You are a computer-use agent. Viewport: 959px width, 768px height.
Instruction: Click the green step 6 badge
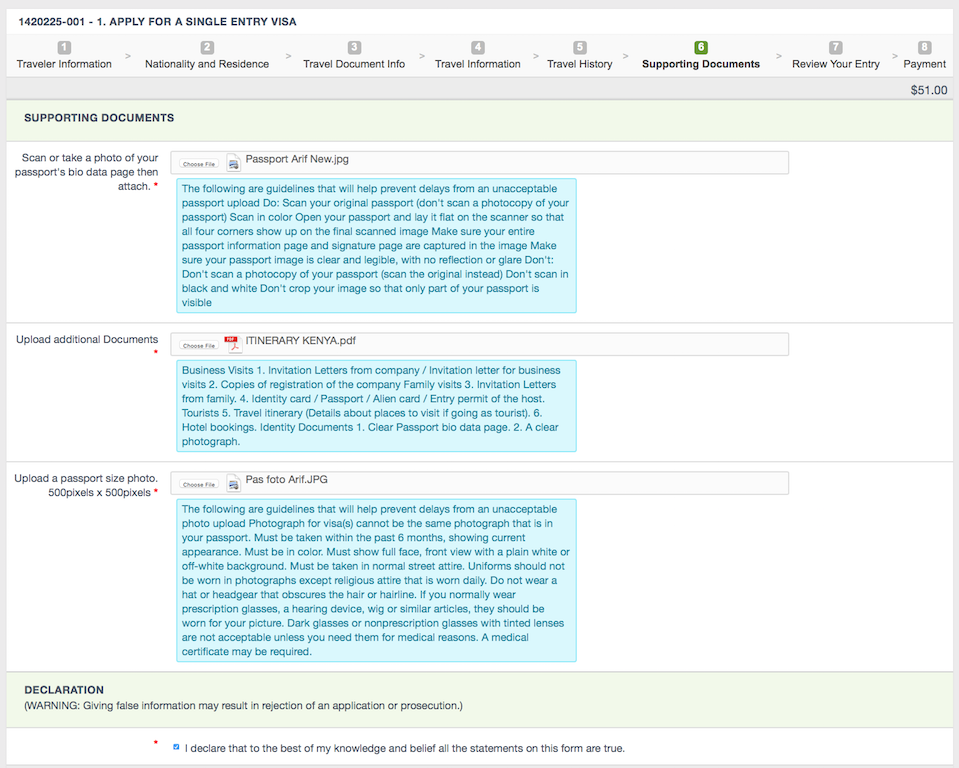click(x=700, y=47)
